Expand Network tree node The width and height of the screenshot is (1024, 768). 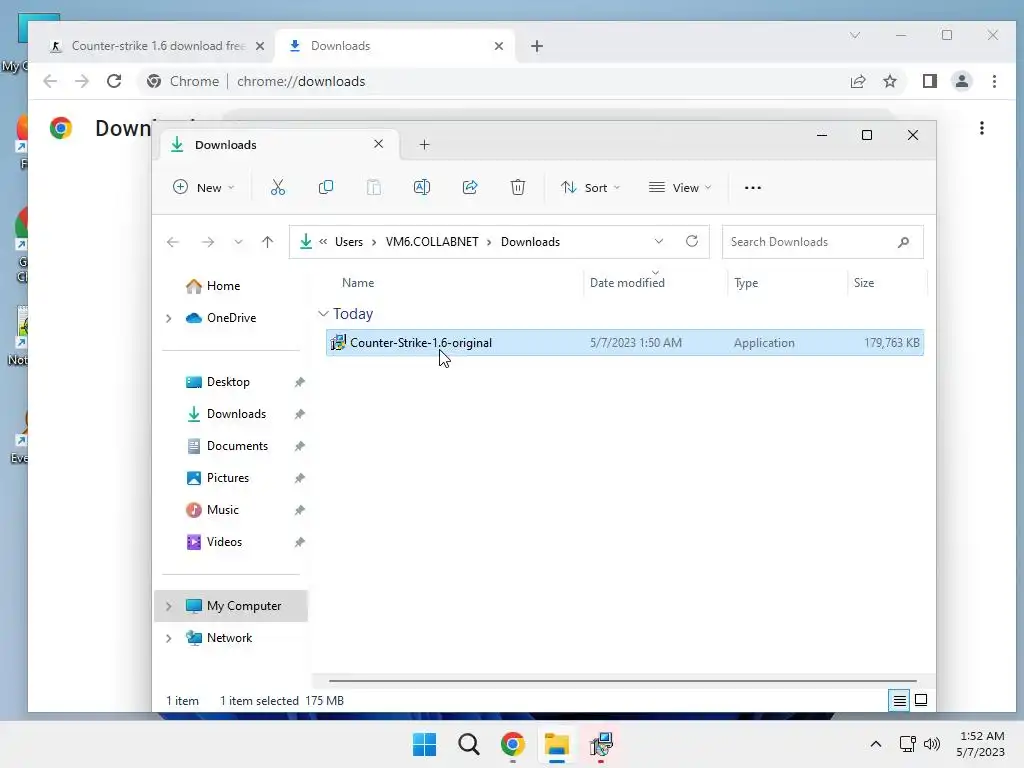(168, 638)
